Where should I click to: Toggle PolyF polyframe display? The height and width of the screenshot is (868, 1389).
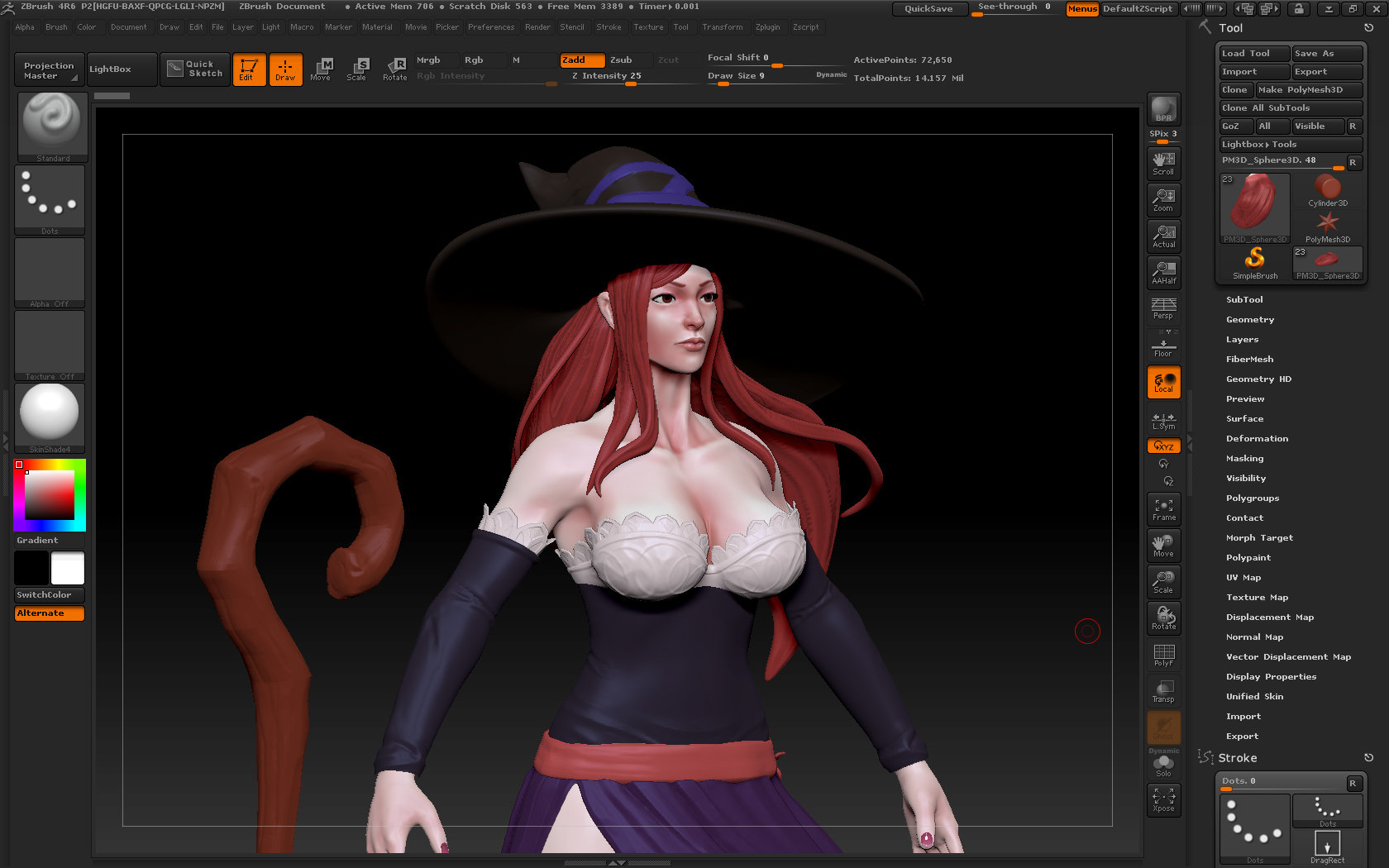(x=1163, y=655)
